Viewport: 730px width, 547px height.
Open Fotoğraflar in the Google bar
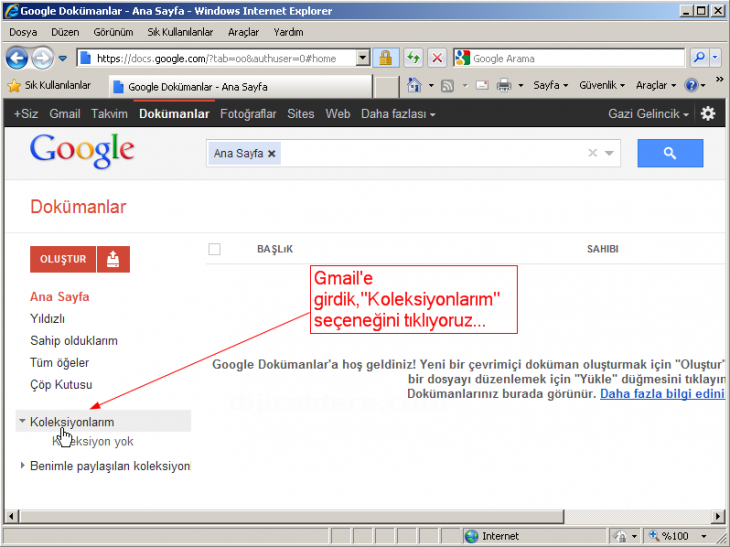click(x=248, y=114)
